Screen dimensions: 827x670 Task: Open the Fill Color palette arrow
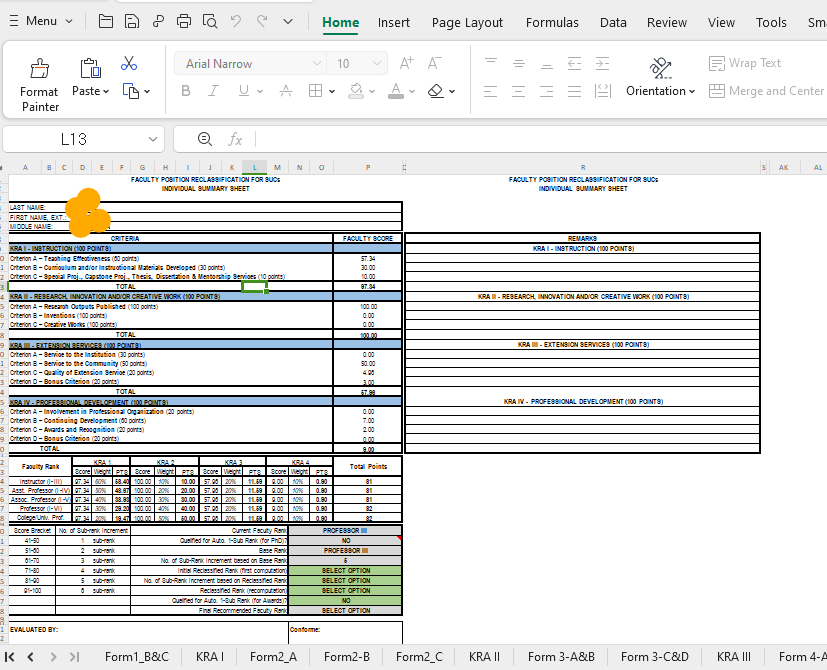(x=372, y=91)
